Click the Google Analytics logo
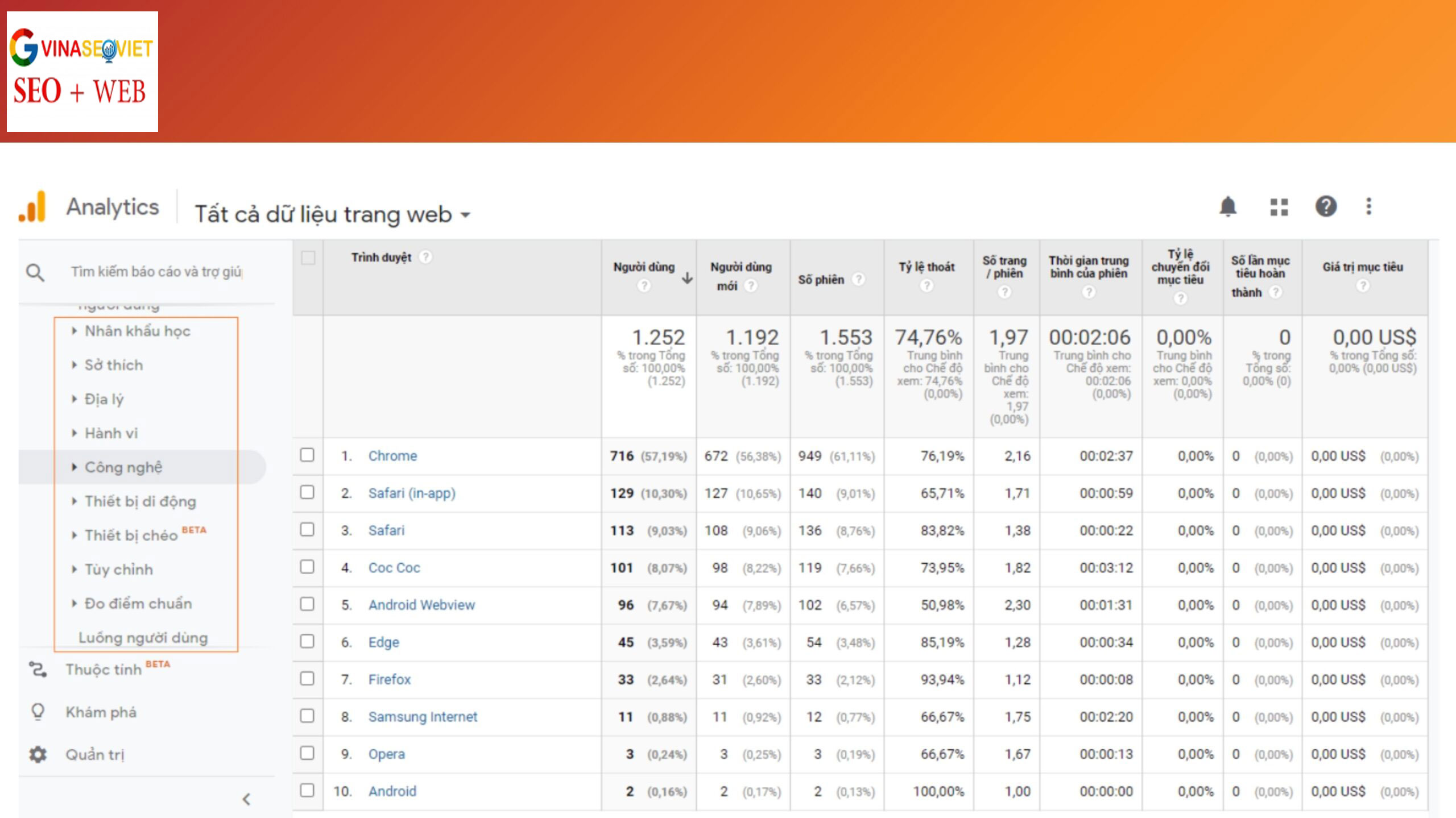The image size is (1456, 818). click(32, 207)
